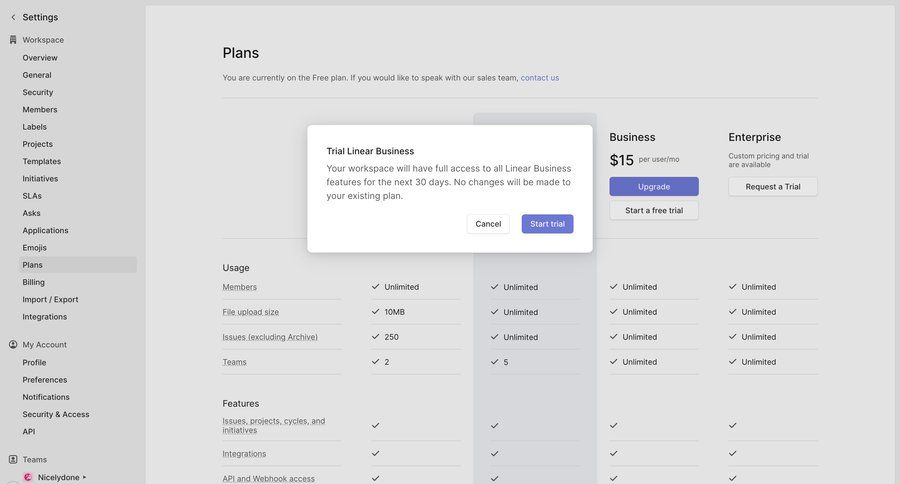Image resolution: width=900 pixels, height=484 pixels.
Task: Click the 10MB file upload value
Action: click(x=394, y=312)
